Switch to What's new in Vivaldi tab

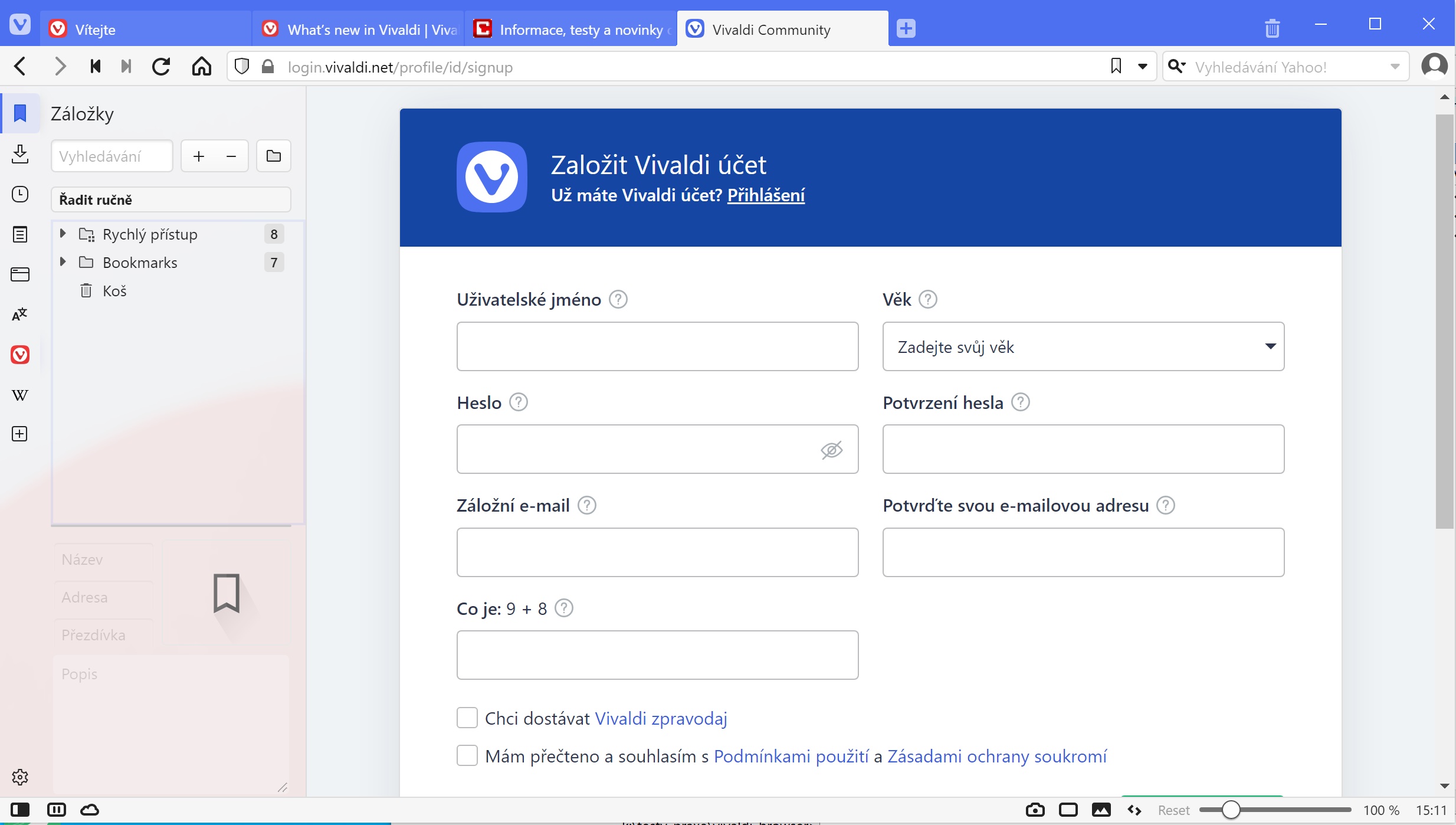[x=359, y=30]
